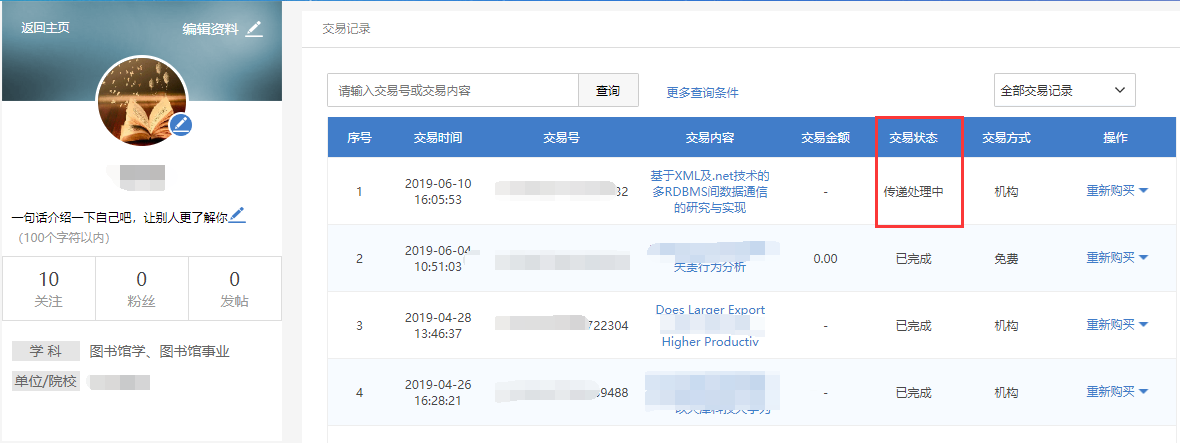View the 0 粉丝 followers count
The height and width of the screenshot is (443, 1180).
pyautogui.click(x=141, y=288)
